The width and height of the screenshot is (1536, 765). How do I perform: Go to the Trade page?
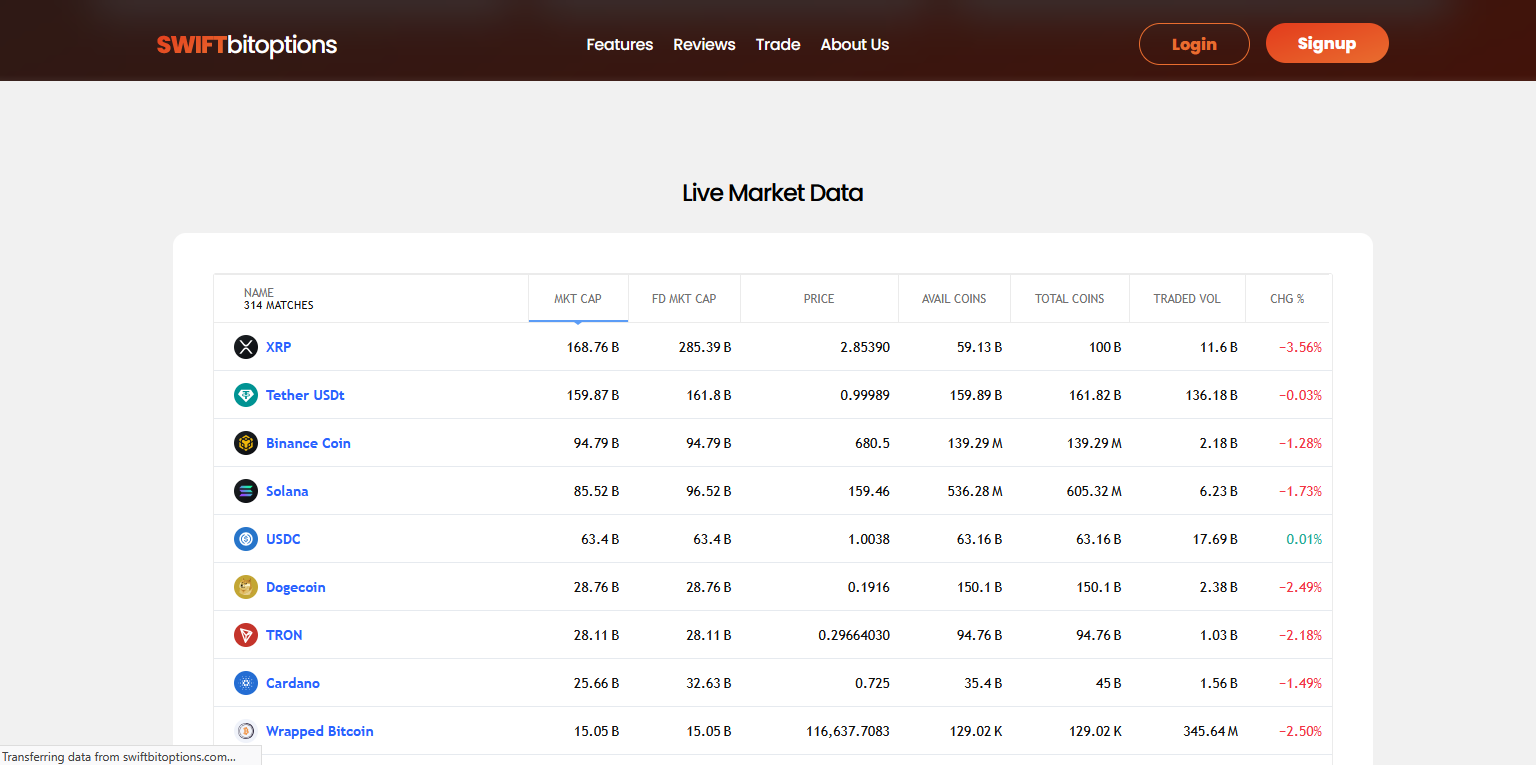pos(778,44)
